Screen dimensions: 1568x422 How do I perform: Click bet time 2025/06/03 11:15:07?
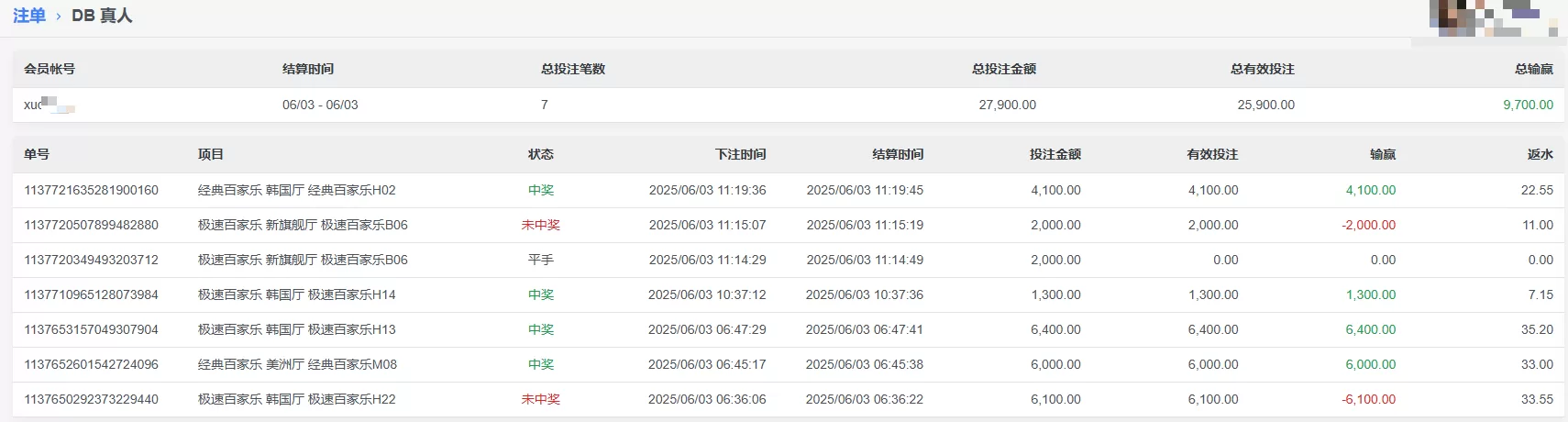point(708,225)
